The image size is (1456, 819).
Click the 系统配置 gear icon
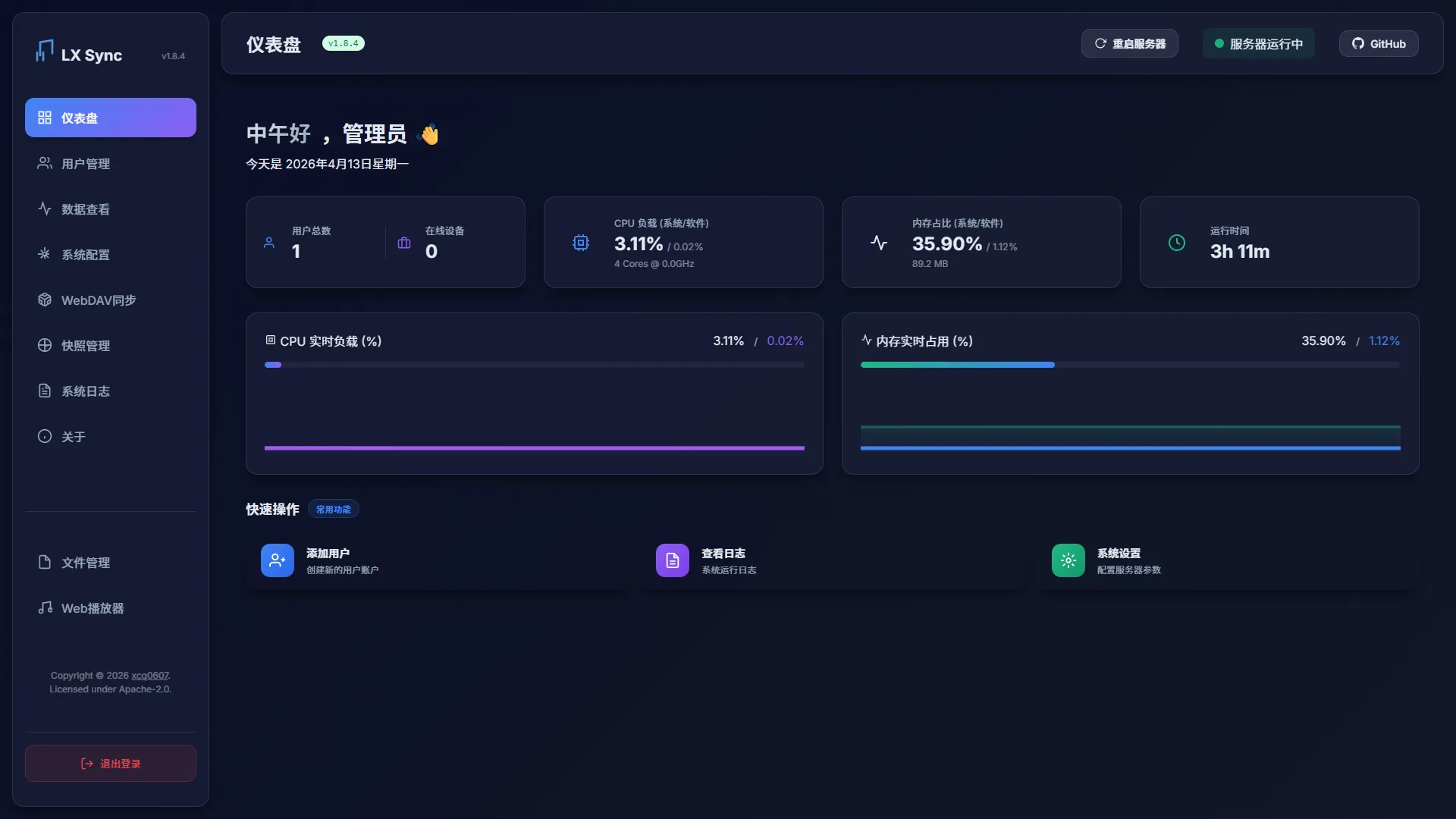point(44,254)
